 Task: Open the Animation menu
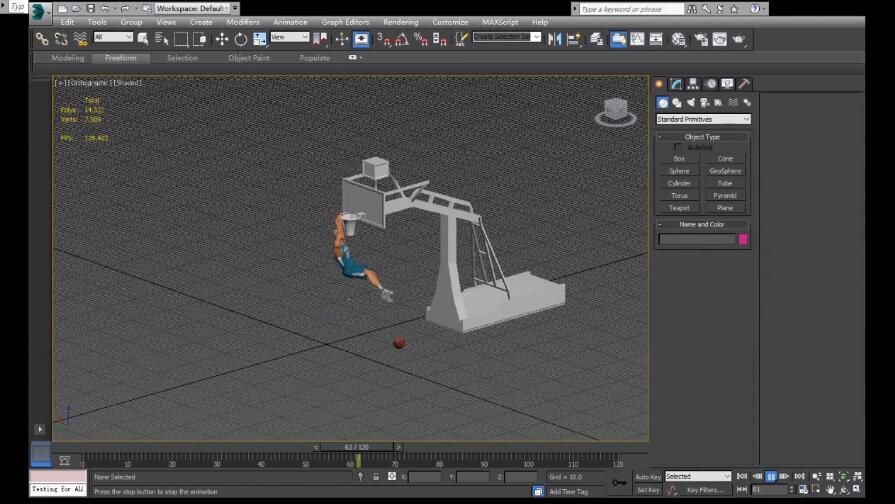pos(290,22)
